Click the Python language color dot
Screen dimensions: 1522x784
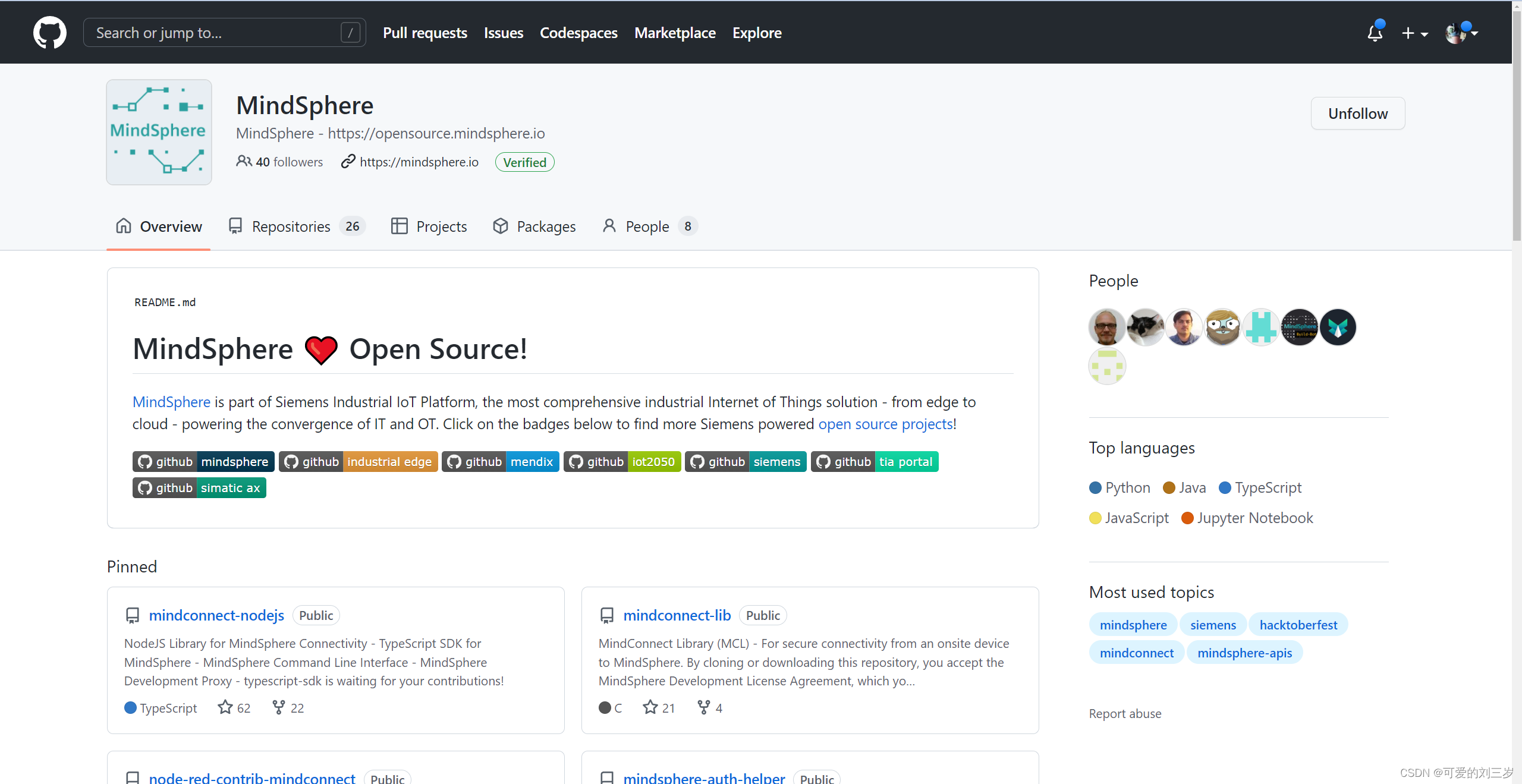[x=1095, y=488]
